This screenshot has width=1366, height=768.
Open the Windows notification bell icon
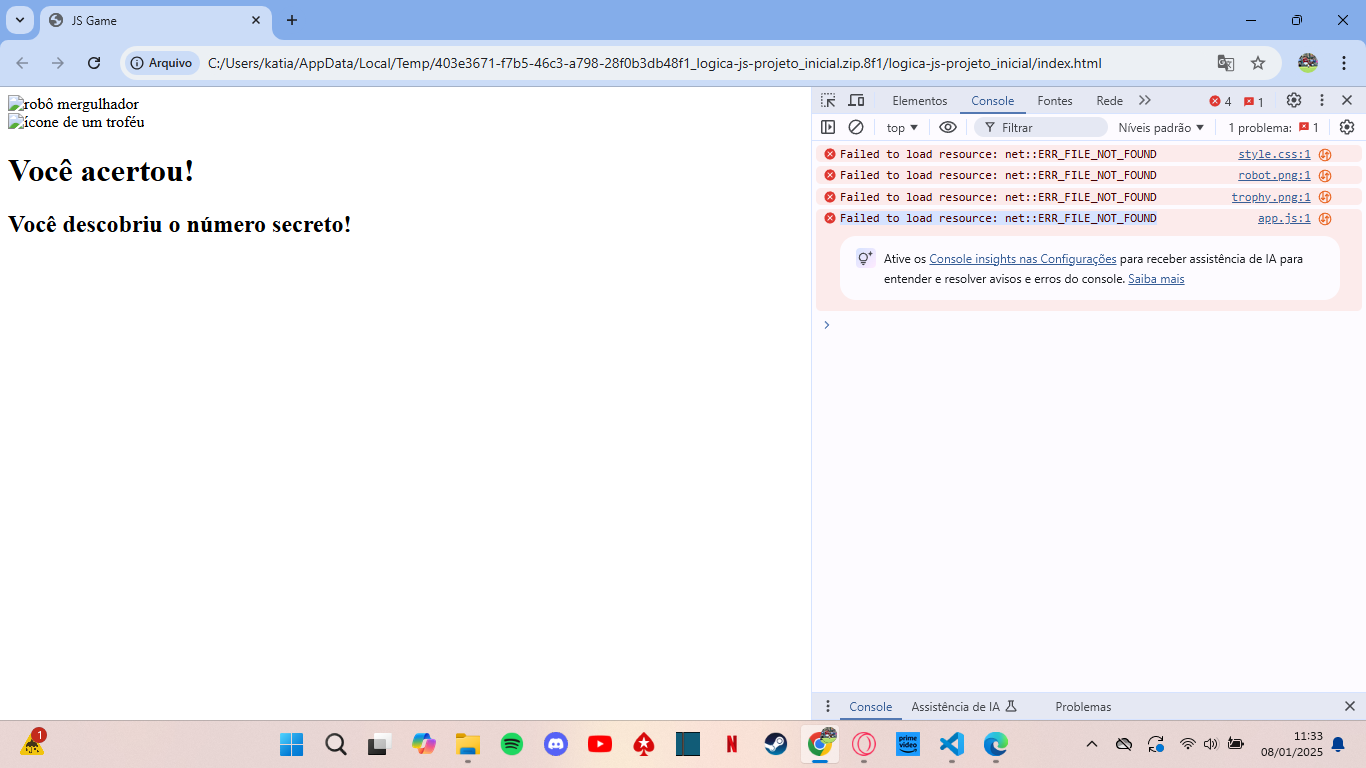pos(1338,744)
